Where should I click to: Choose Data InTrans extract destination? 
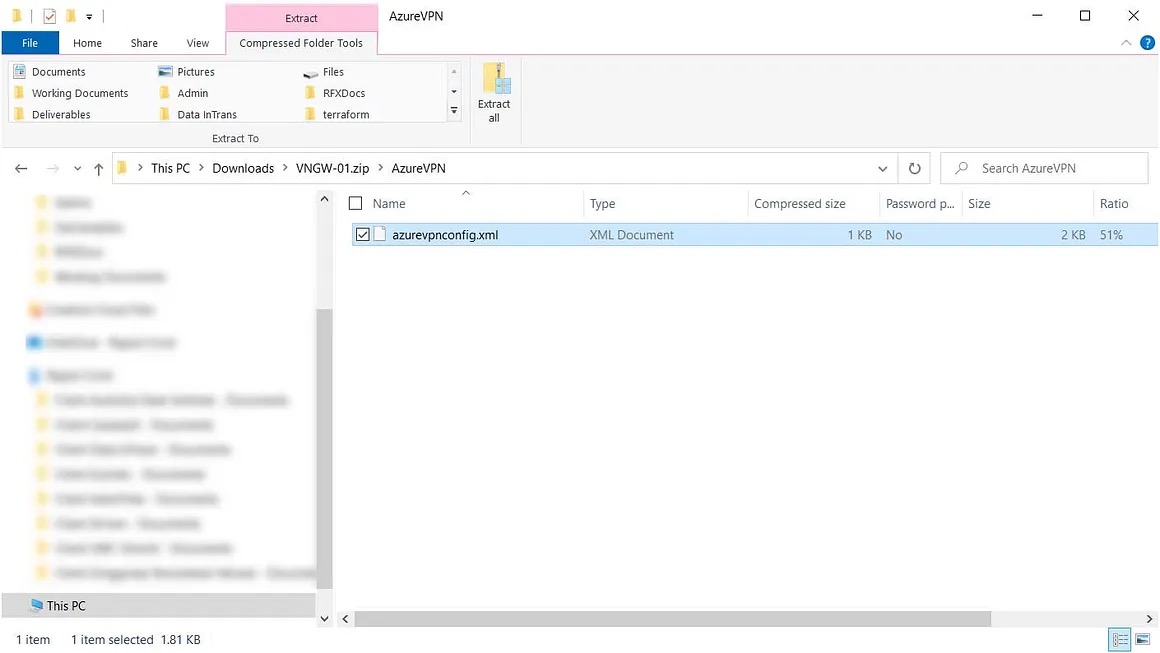[198, 115]
